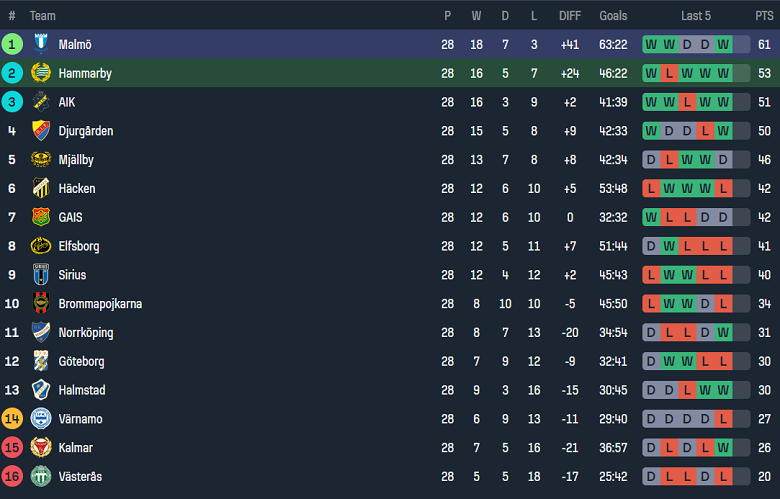Click the Kalmar club crest icon
Viewport: 780px width, 499px height.
(41, 448)
